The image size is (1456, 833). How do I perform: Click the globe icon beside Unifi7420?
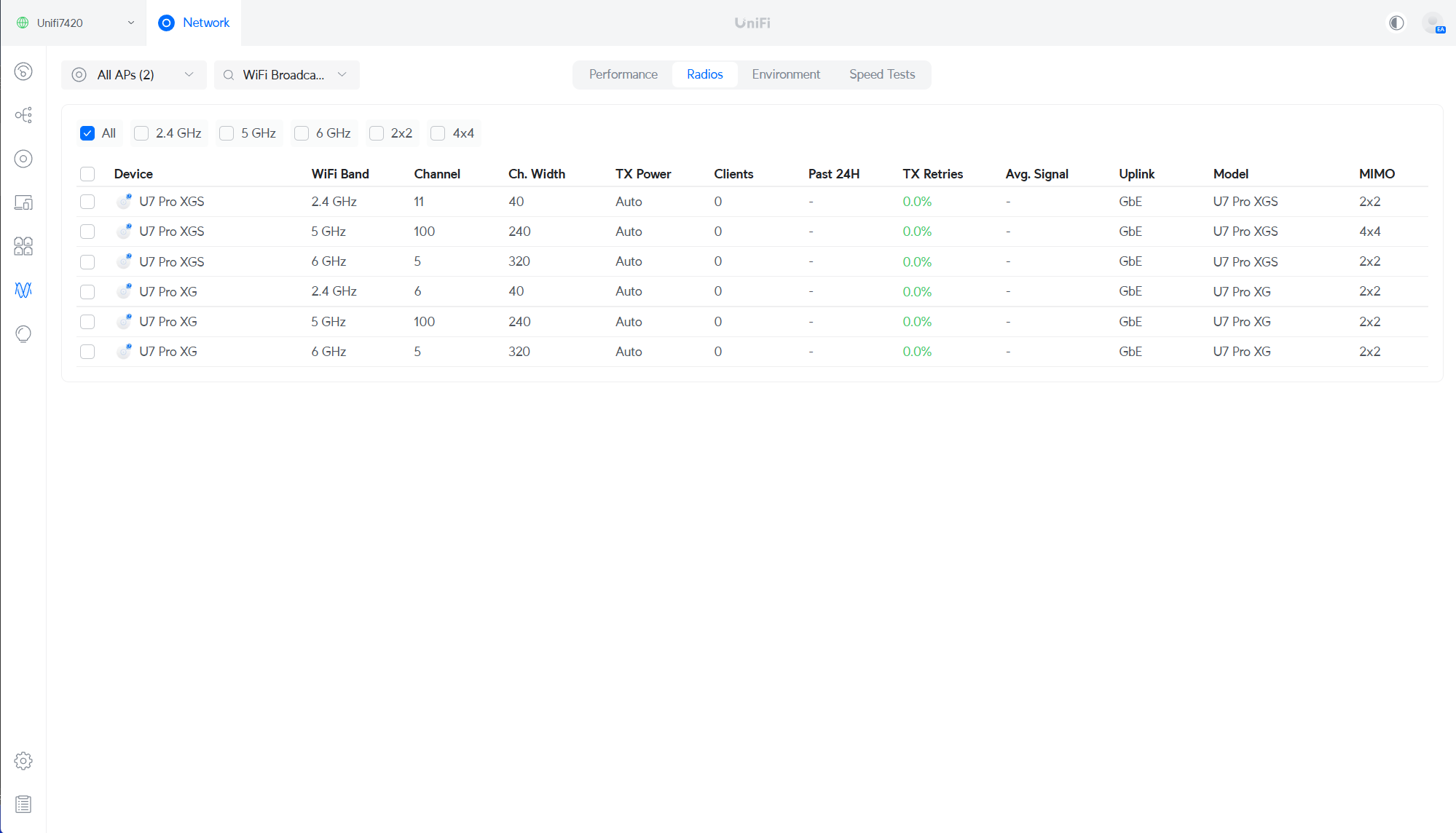(x=23, y=23)
